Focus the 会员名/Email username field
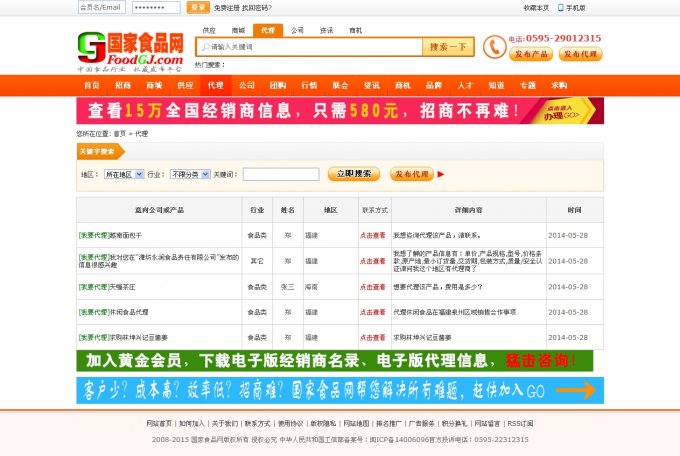The width and height of the screenshot is (680, 456). [x=102, y=7]
